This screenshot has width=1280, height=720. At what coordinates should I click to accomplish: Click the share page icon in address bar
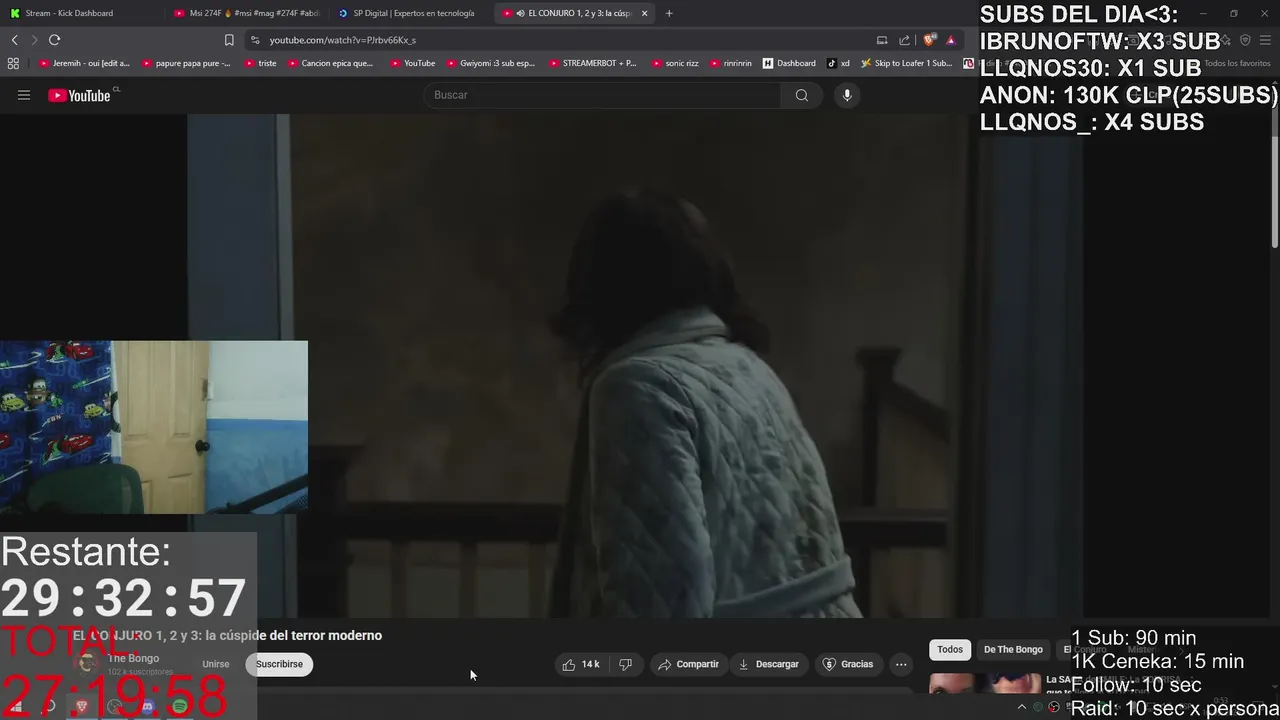[905, 40]
